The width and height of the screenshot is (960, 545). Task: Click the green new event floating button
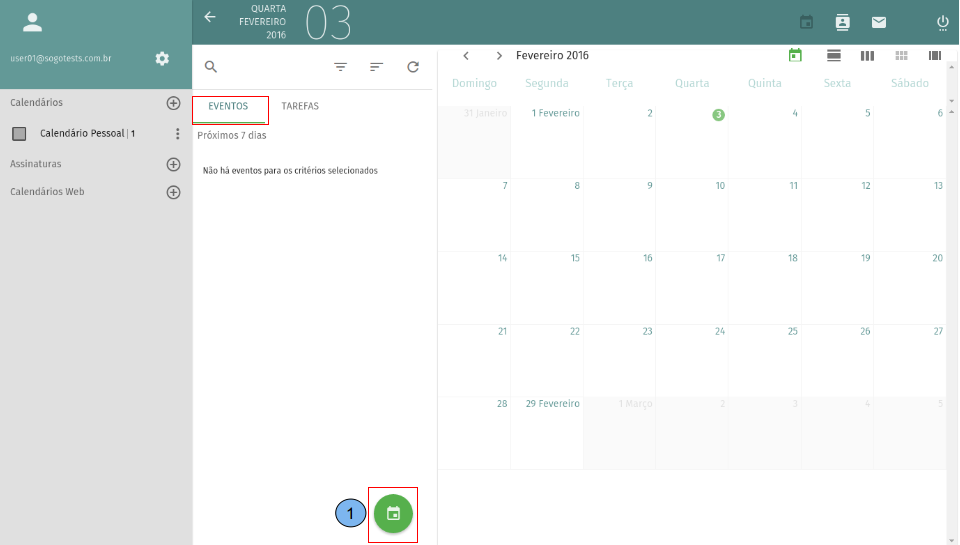pyautogui.click(x=393, y=514)
